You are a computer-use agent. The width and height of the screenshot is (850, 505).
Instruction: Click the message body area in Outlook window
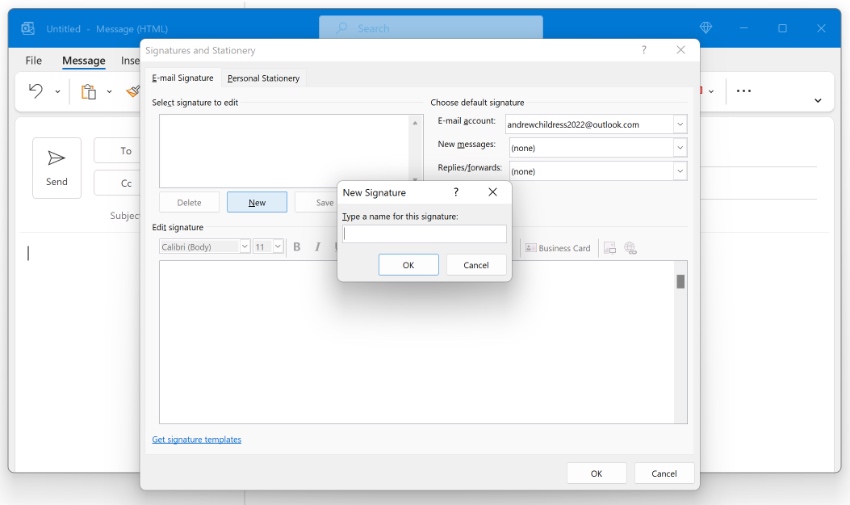point(76,352)
